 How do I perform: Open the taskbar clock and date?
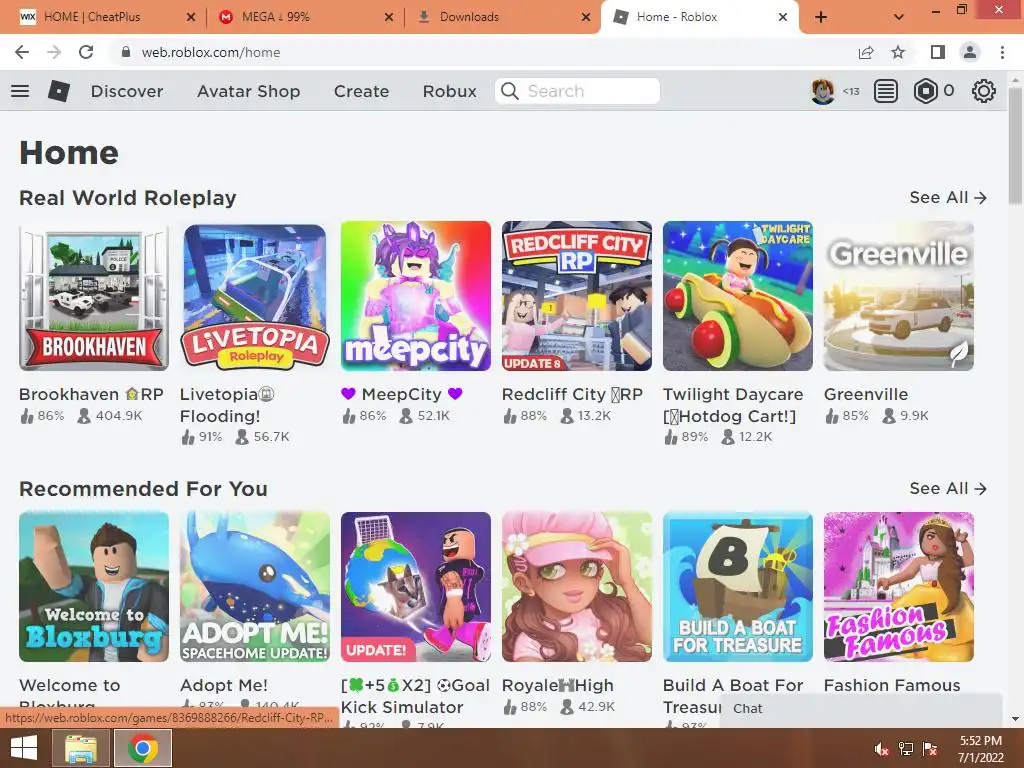[980, 749]
